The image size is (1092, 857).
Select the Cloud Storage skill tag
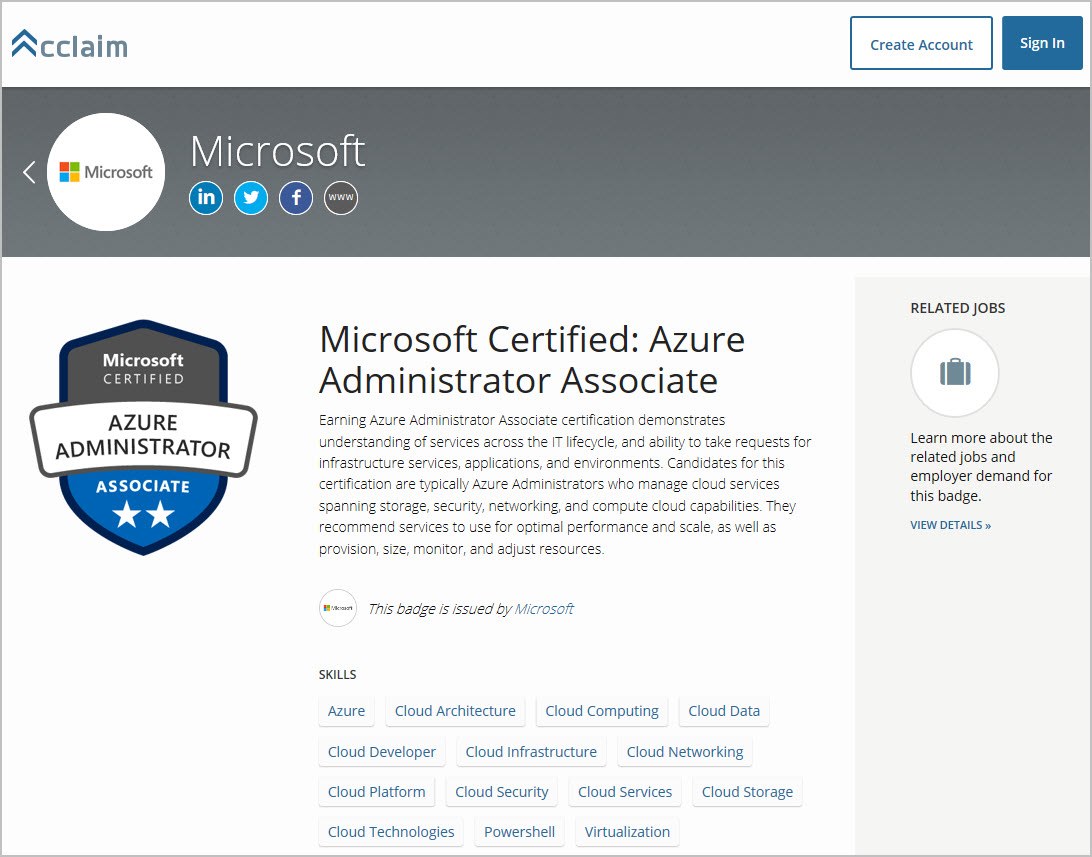pos(747,792)
